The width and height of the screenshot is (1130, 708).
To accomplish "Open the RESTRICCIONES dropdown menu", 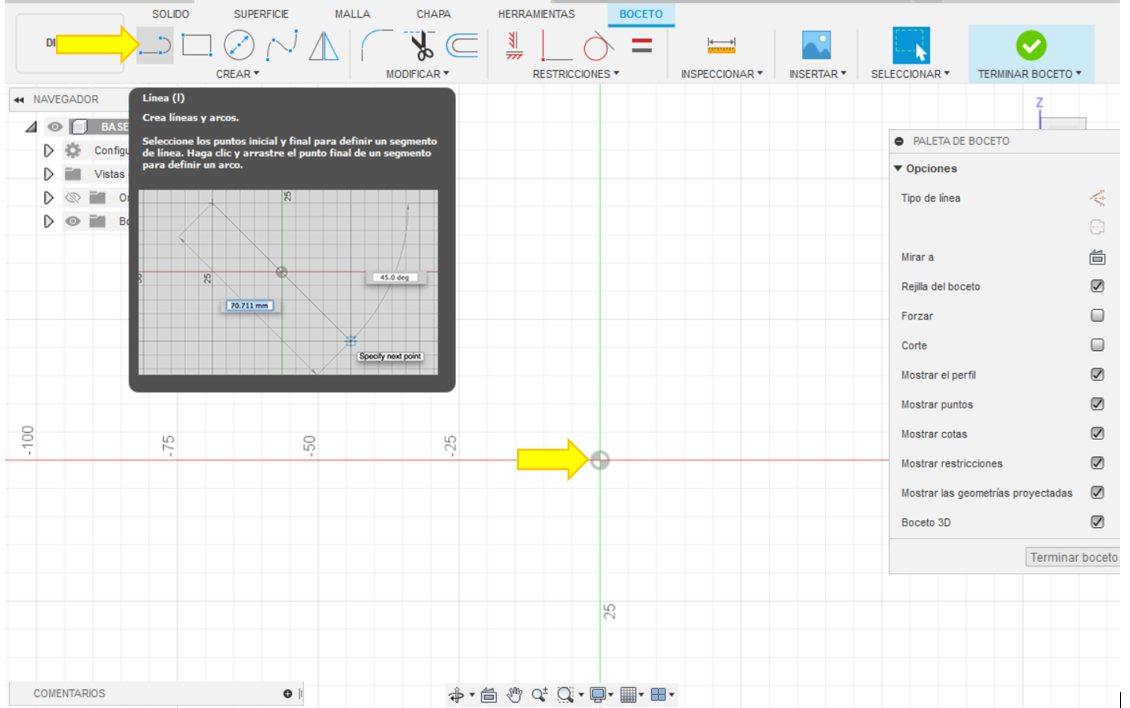I will pos(576,74).
